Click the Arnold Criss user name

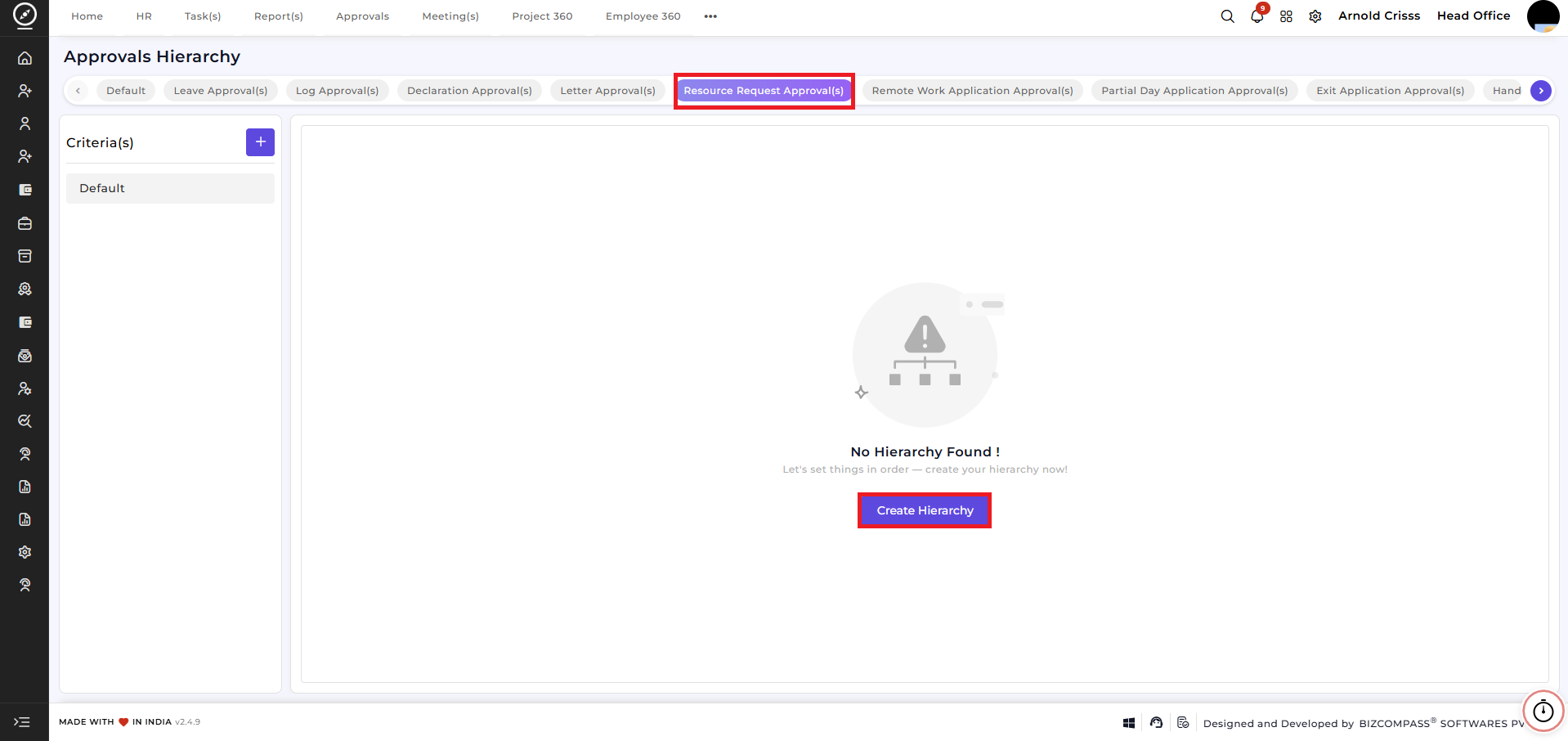click(x=1378, y=16)
